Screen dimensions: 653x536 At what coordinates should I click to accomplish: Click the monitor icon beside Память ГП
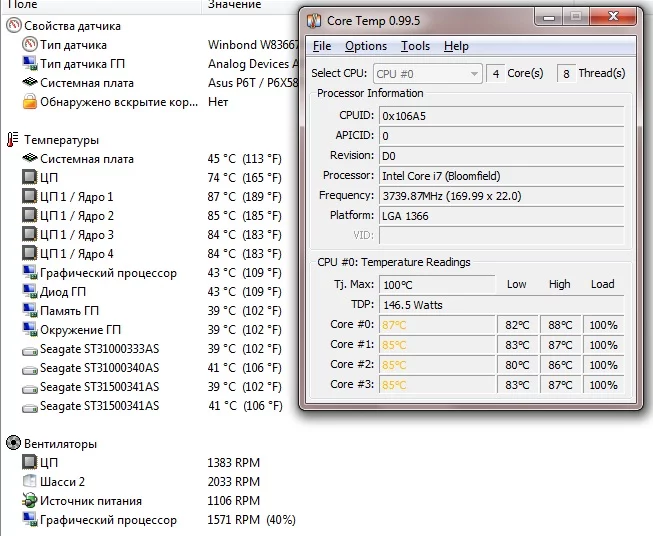pos(30,310)
